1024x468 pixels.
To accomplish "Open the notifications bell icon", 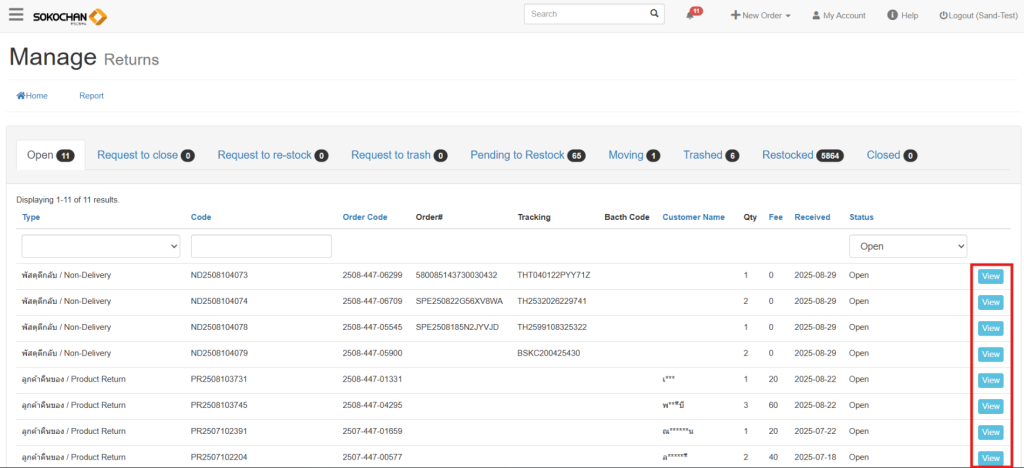I will coord(691,15).
